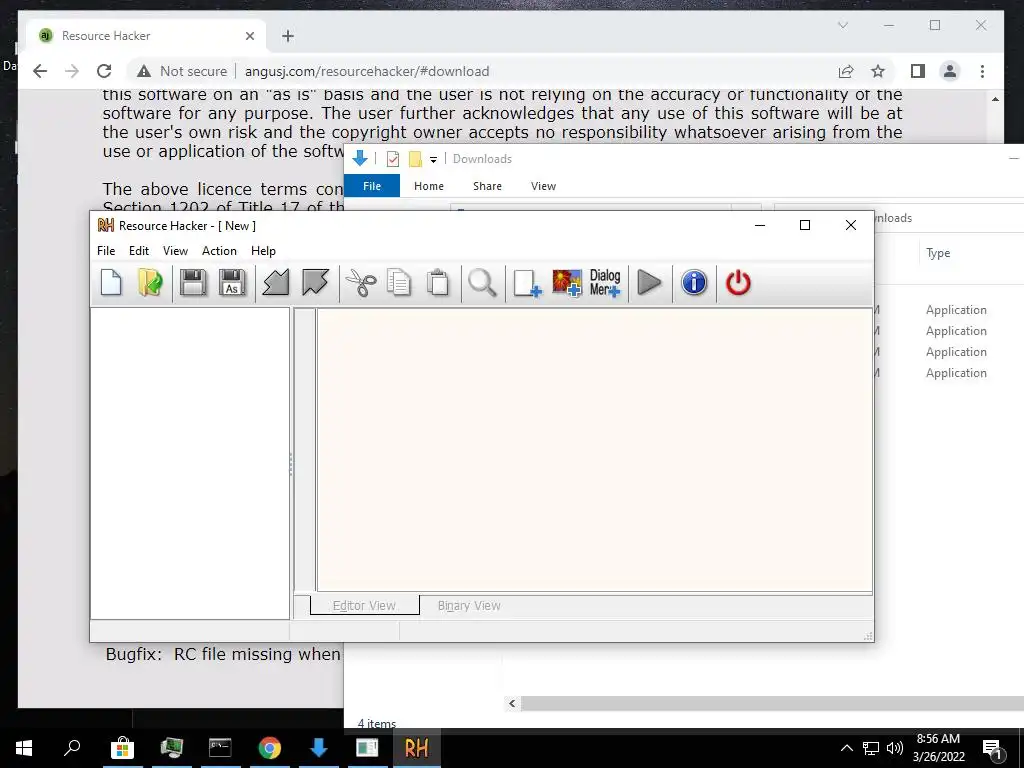Add an image resource via the flower icon

(567, 283)
